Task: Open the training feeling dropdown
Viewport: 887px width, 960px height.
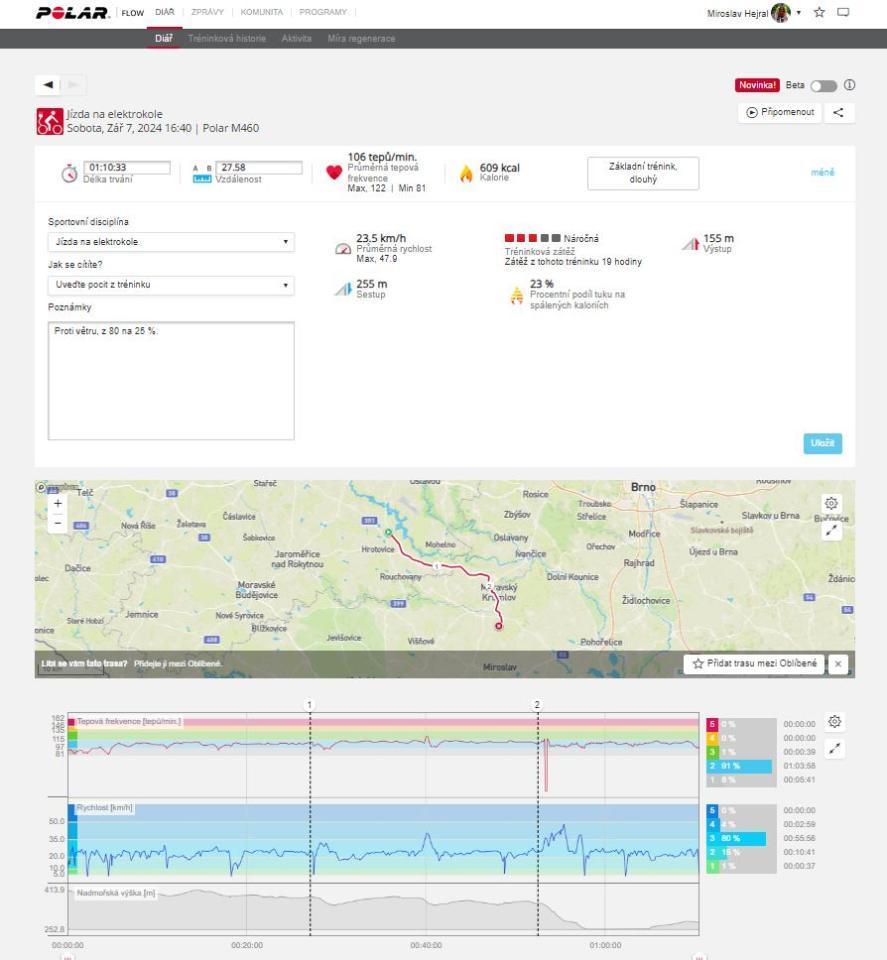Action: 171,285
